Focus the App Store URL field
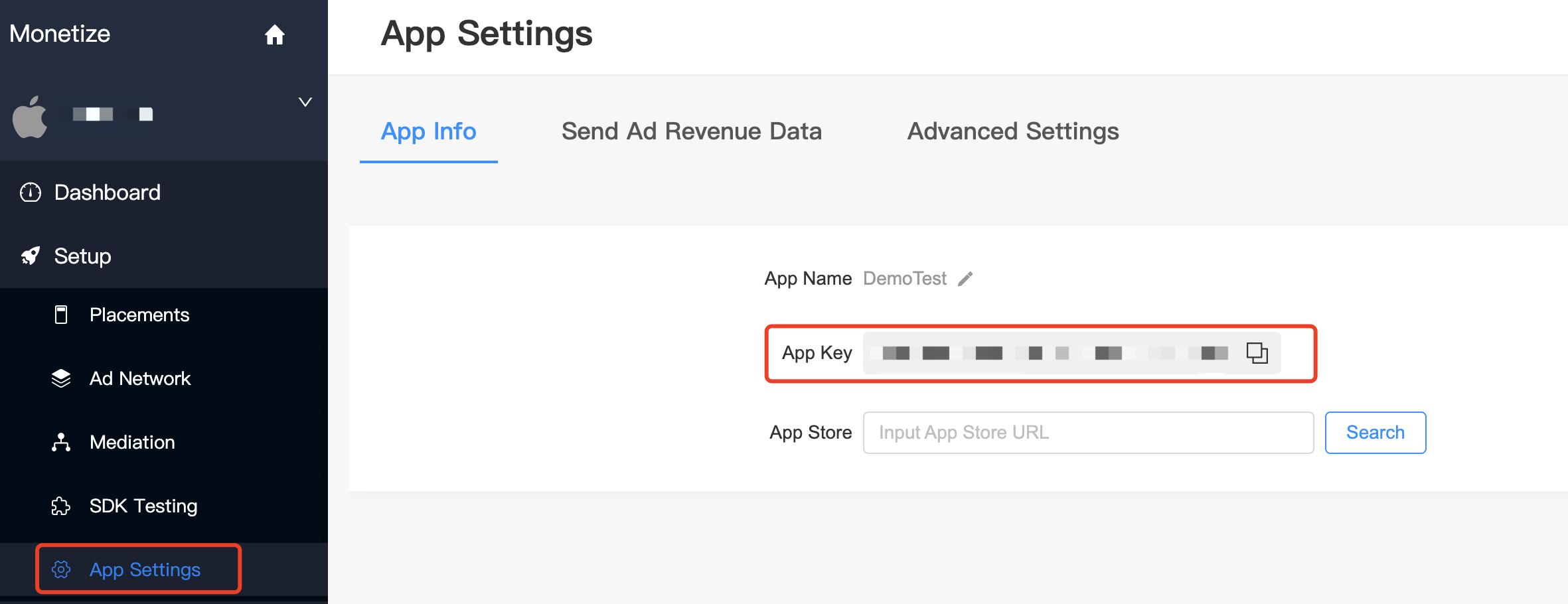This screenshot has height=604, width=1568. click(1088, 433)
